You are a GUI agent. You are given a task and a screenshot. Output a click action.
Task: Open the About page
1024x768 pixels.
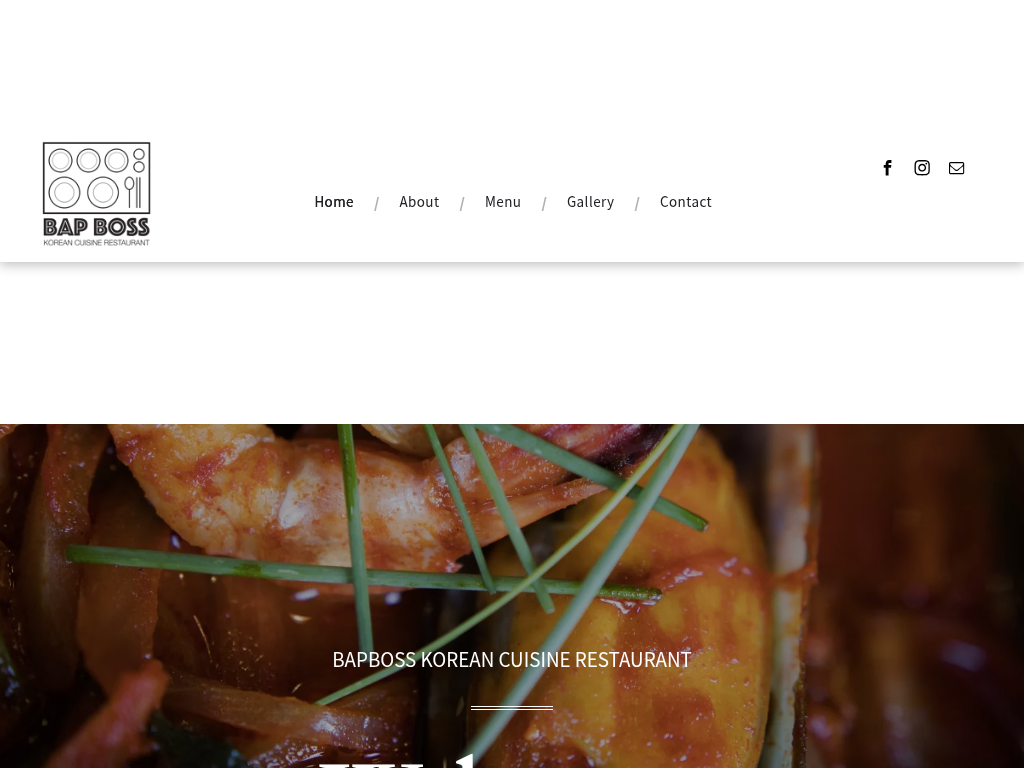[419, 202]
